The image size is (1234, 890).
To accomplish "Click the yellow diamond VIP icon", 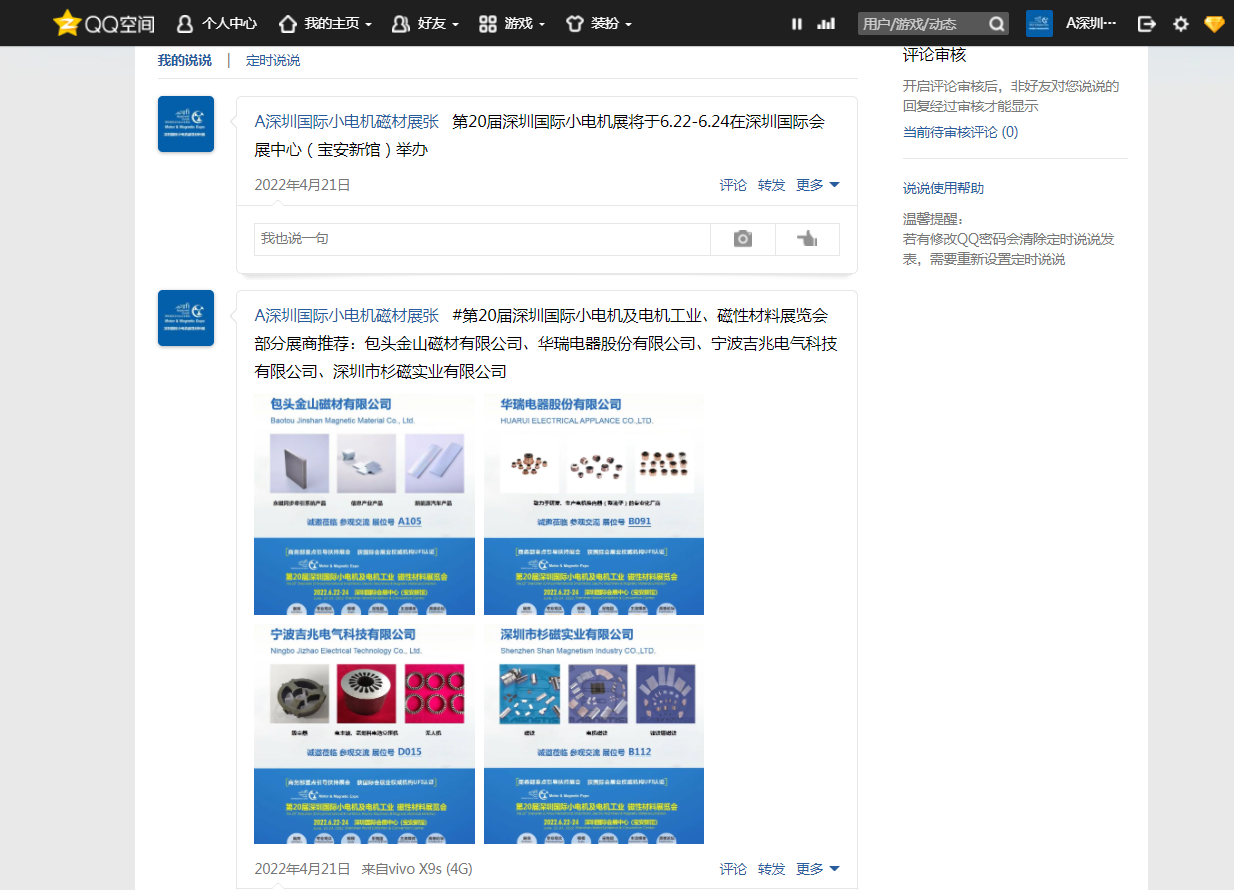I will tap(1214, 23).
